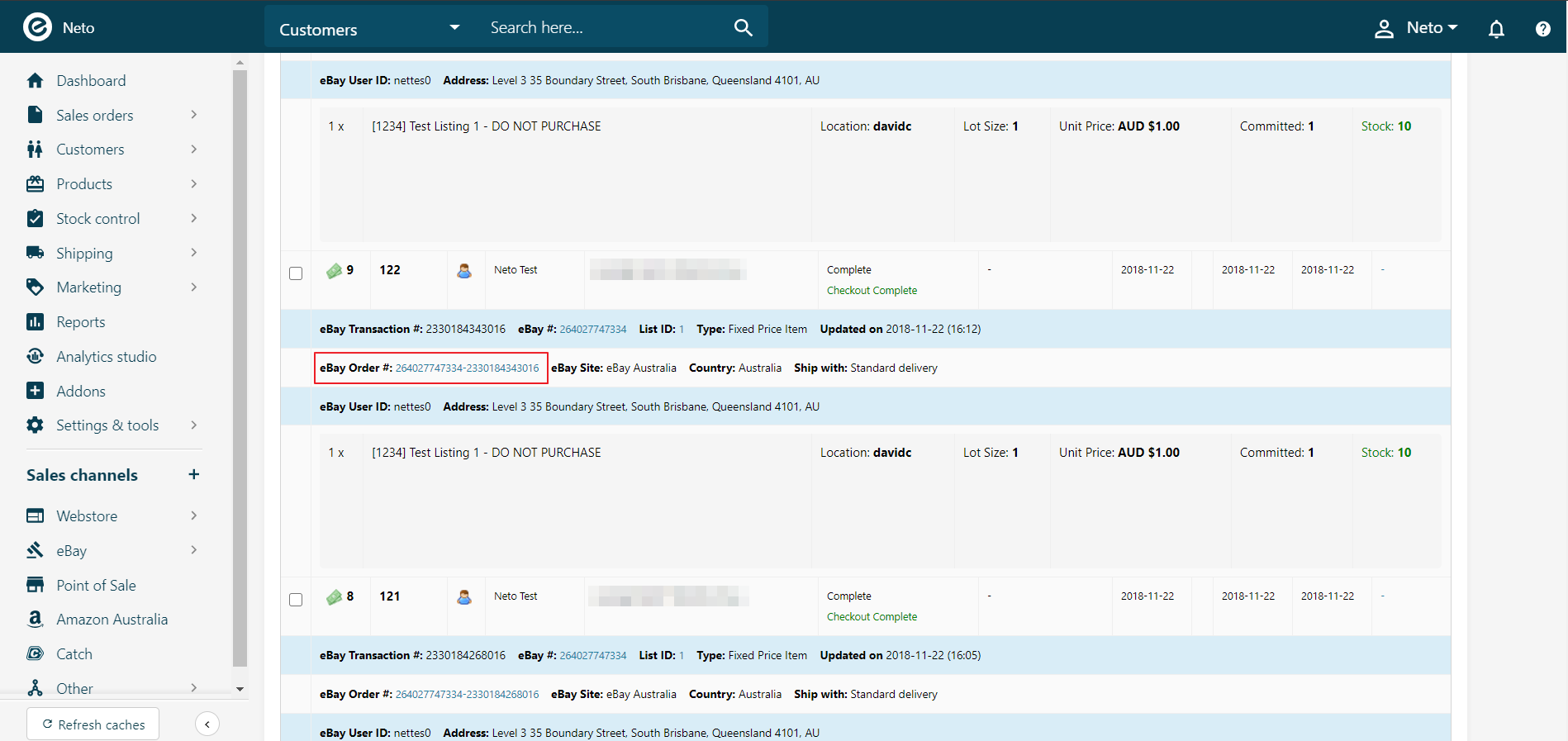Select the Customers people icon
Image resolution: width=1568 pixels, height=741 pixels.
pyautogui.click(x=35, y=150)
